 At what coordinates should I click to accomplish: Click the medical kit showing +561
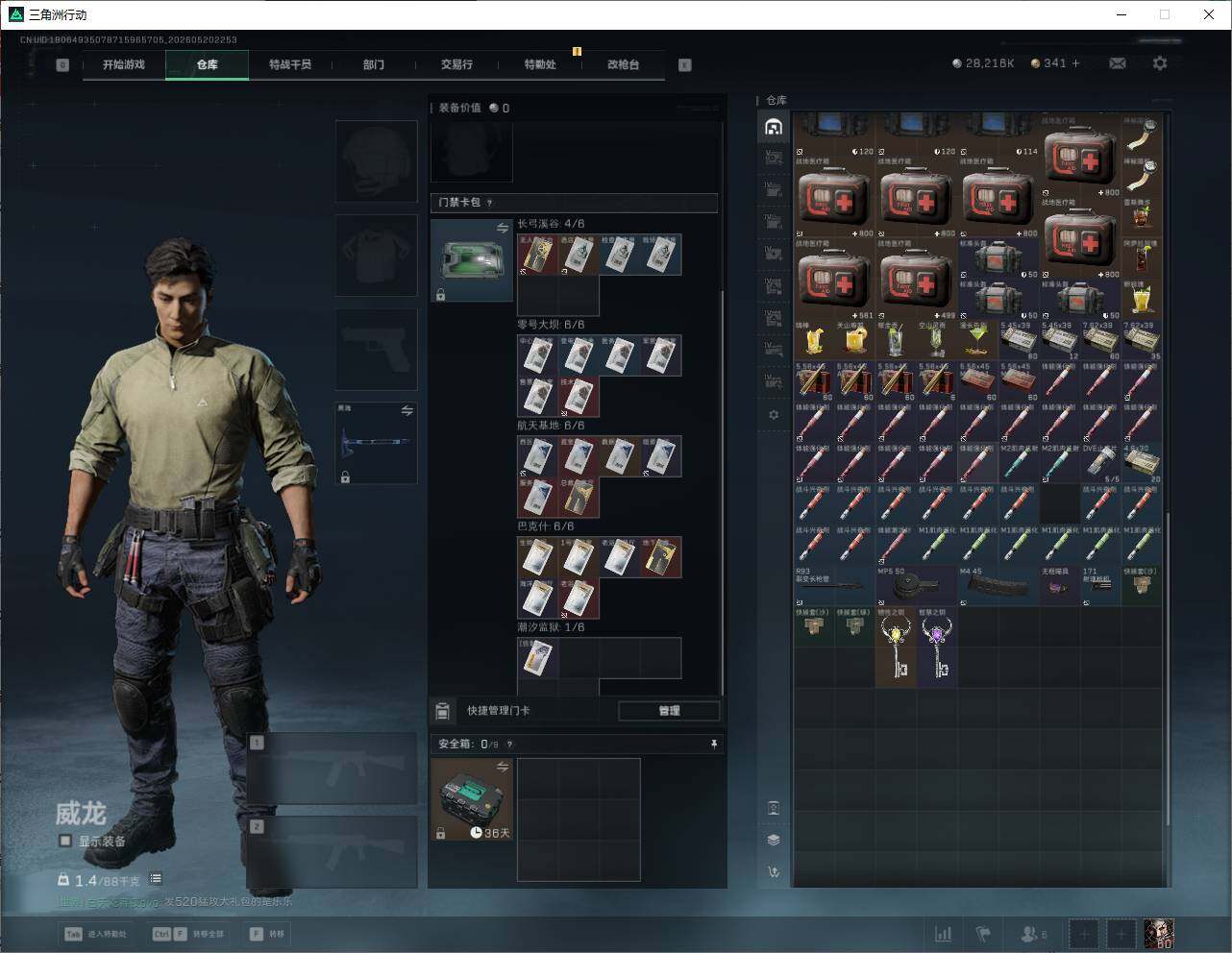[835, 280]
